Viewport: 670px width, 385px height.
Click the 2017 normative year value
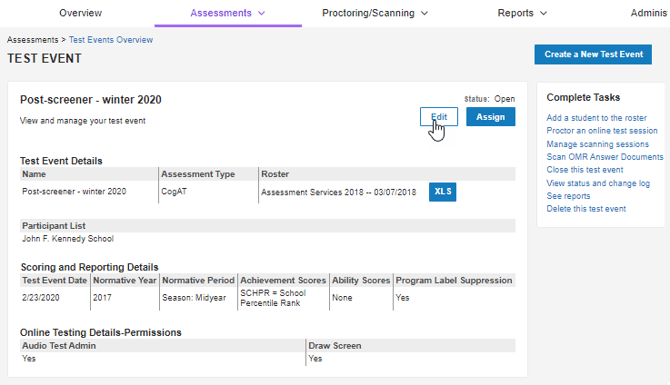(102, 297)
